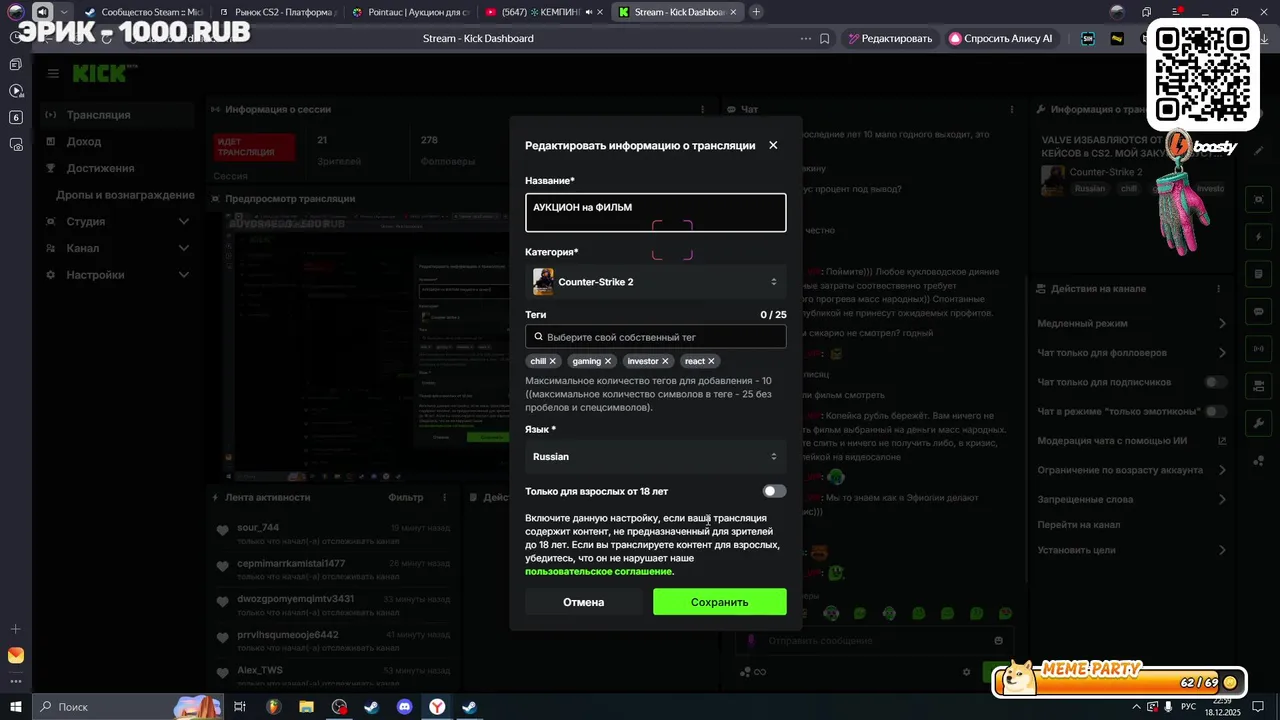Click the broadcast signal icon in right rail

point(1258,348)
